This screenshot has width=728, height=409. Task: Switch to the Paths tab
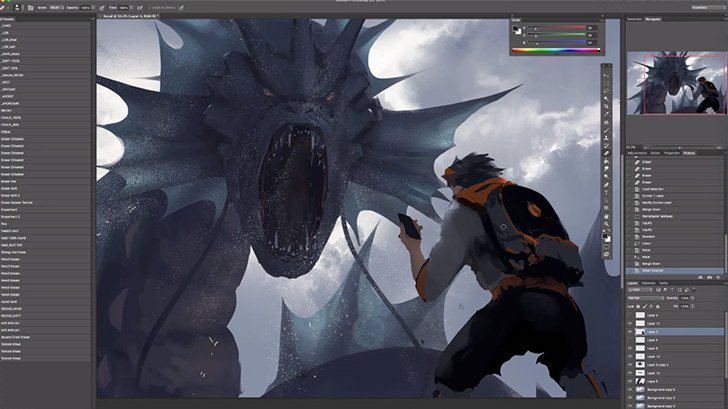[x=663, y=283]
